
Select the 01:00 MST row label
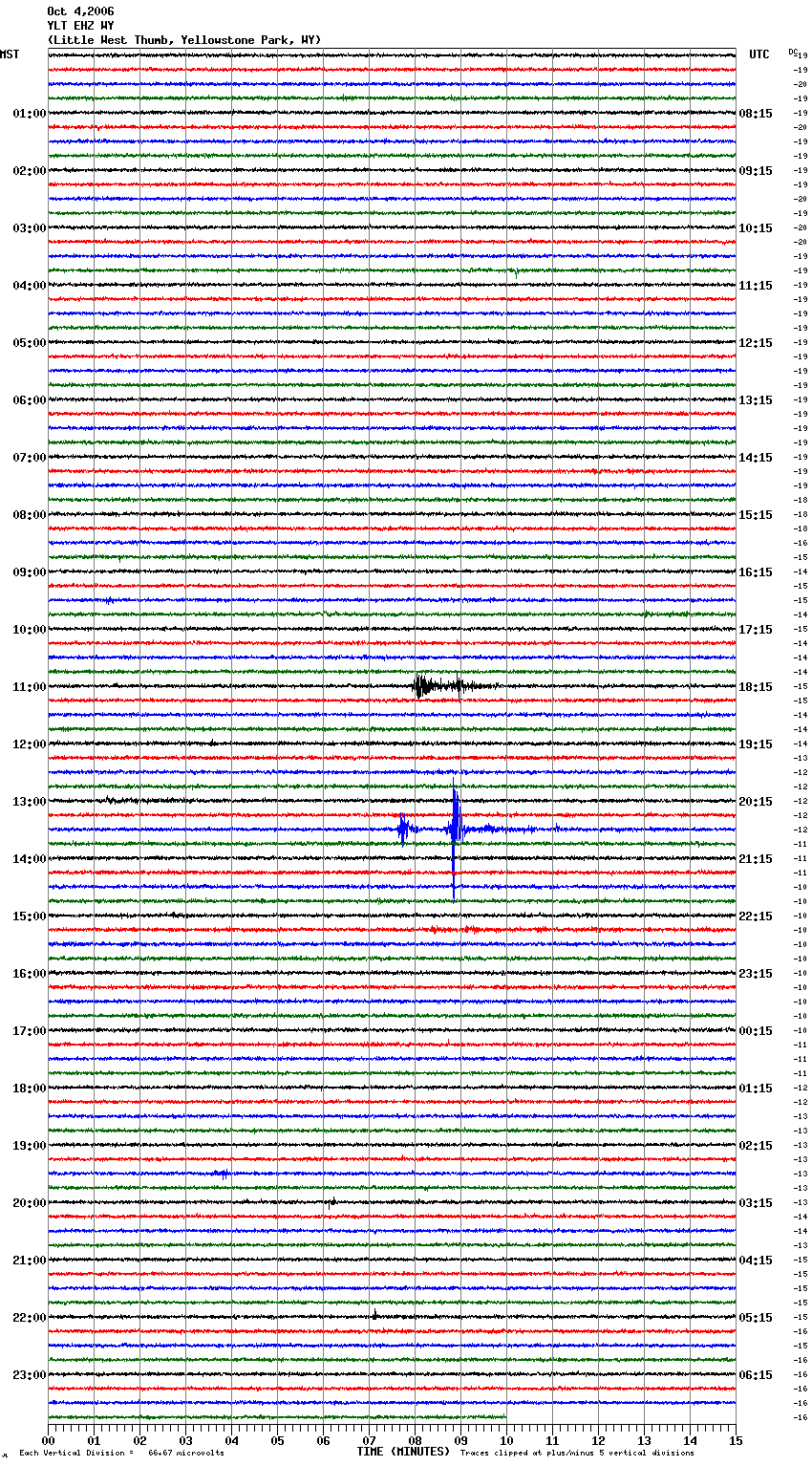(x=29, y=114)
